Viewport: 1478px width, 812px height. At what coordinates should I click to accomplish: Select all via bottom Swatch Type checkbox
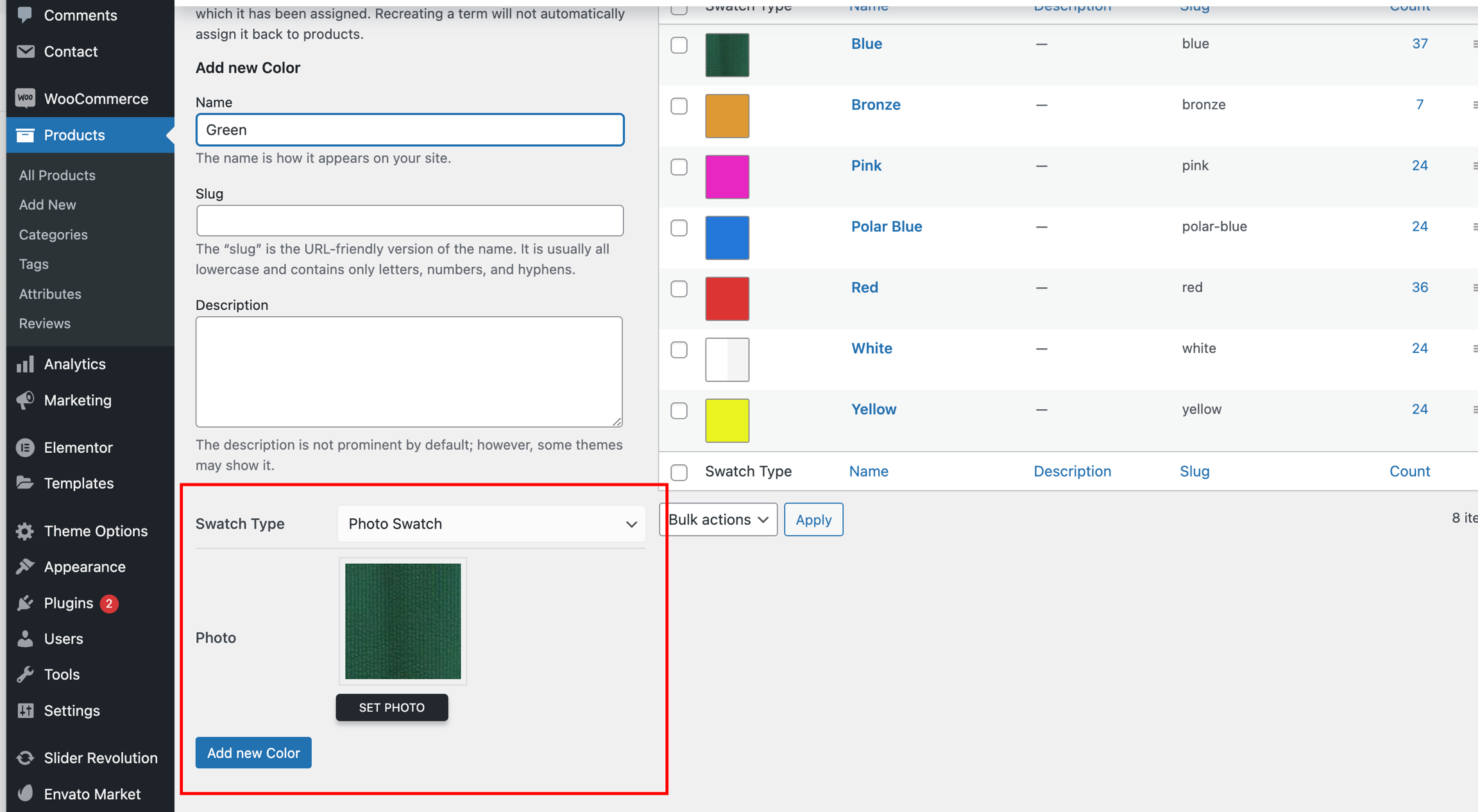[x=679, y=472]
